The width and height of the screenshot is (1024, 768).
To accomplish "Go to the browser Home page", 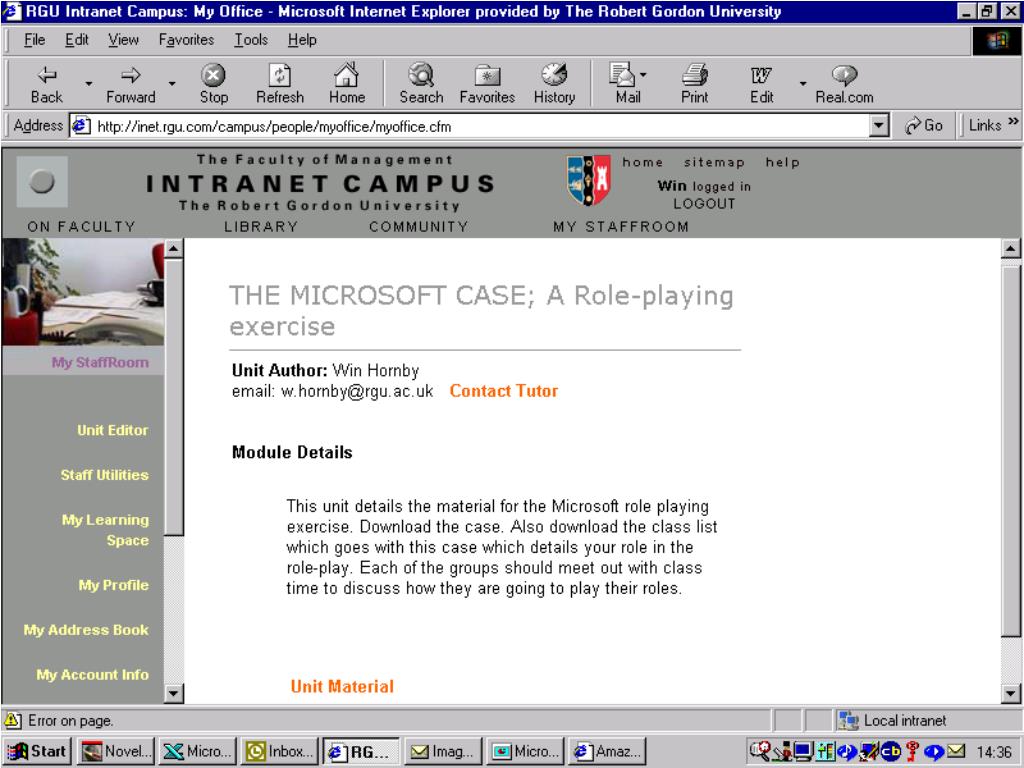I will click(347, 84).
